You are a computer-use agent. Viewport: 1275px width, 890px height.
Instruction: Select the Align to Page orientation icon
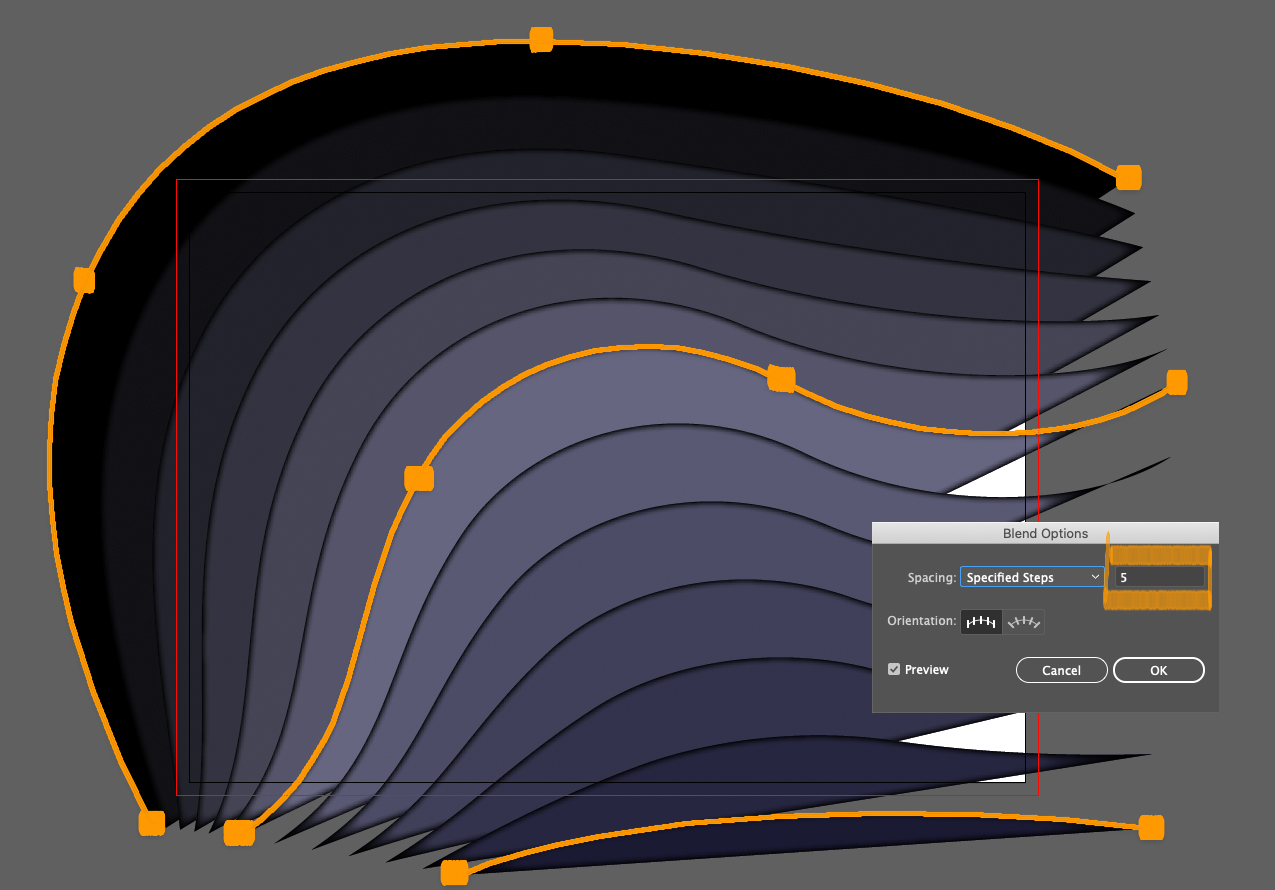[x=981, y=621]
